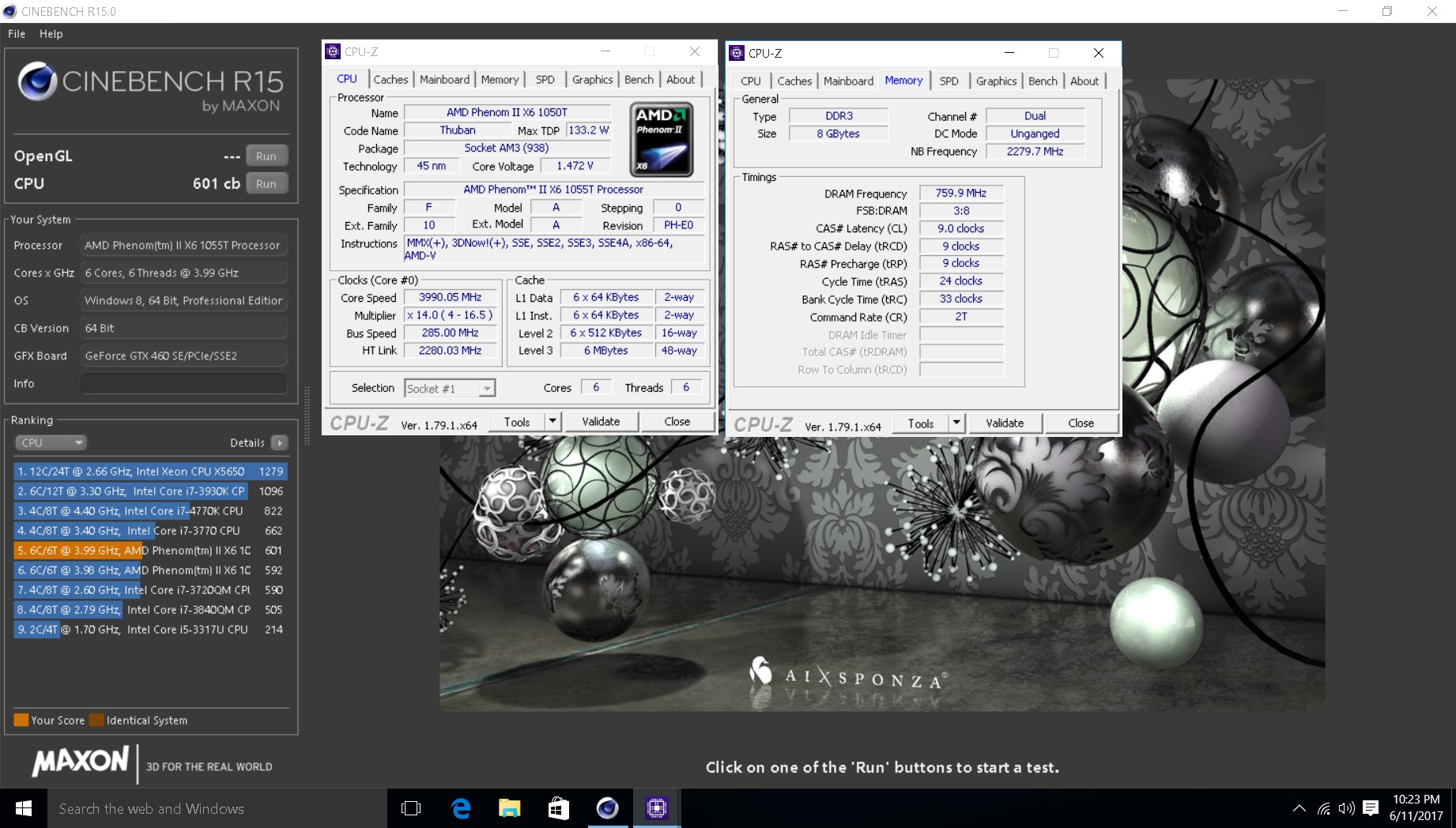1456x828 pixels.
Task: Show hidden tray icons chevron
Action: click(x=1299, y=808)
